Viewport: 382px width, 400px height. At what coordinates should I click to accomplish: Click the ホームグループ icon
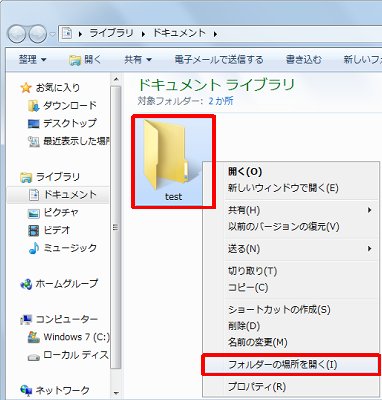point(26,284)
